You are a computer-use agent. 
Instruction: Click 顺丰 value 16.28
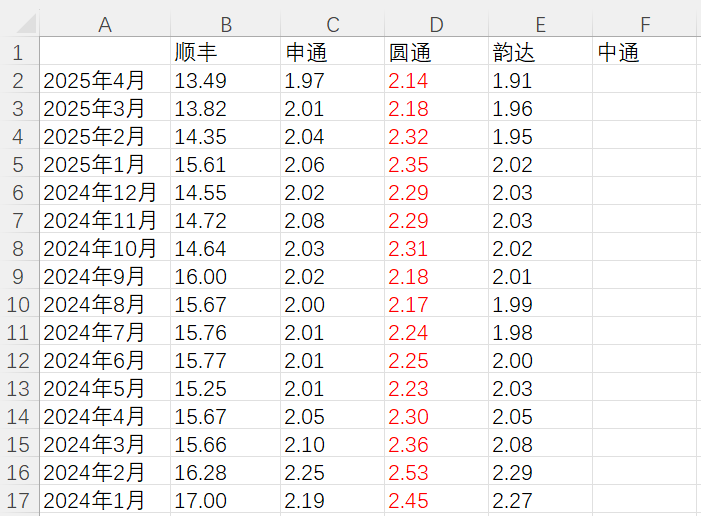tap(226, 473)
